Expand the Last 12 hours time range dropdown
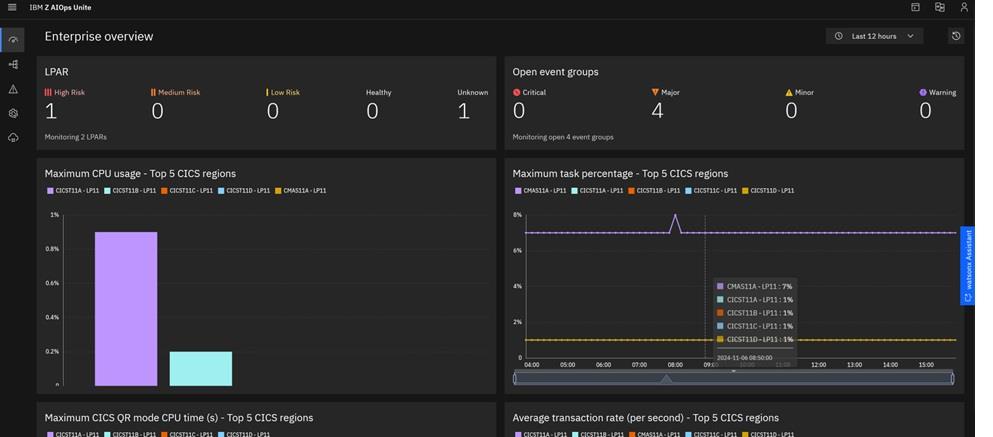 [x=875, y=36]
